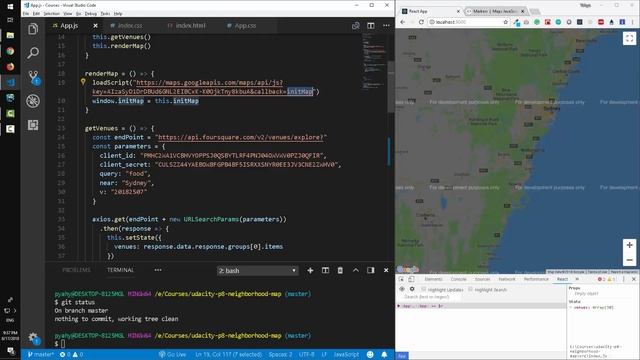Open the Console tab in DevTools
Image resolution: width=640 pixels, height=360 pixels.
click(458, 279)
